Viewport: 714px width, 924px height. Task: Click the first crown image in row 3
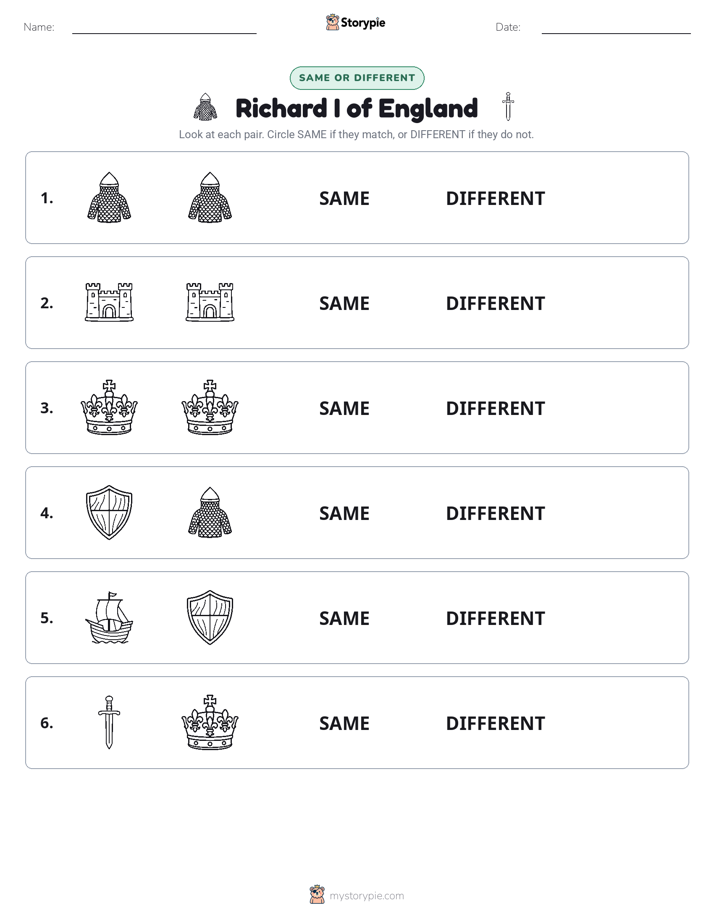pos(109,407)
